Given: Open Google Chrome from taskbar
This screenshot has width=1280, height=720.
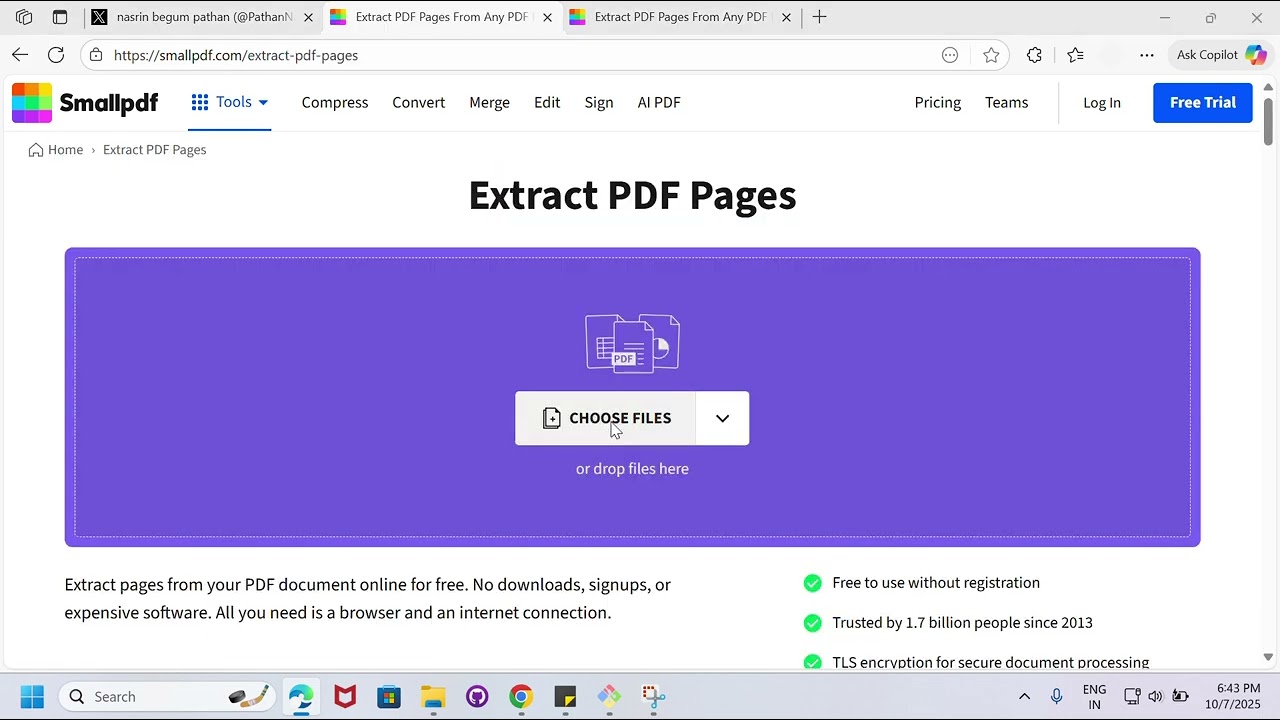Looking at the screenshot, I should [x=521, y=696].
